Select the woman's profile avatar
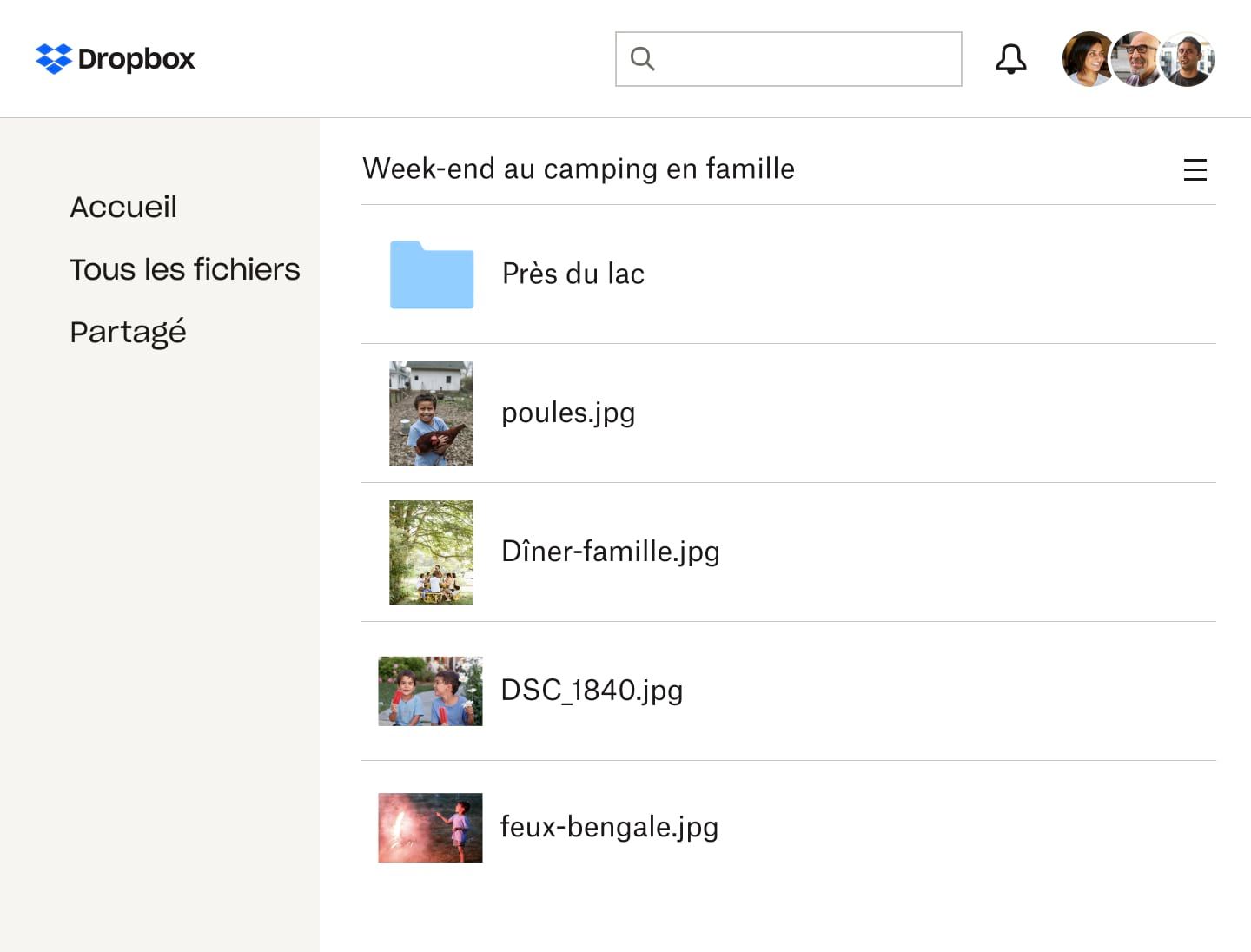The image size is (1251, 952). 1086,59
